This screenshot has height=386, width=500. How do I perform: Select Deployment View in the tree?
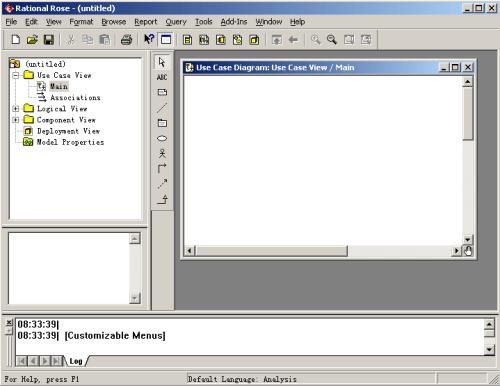[x=68, y=131]
